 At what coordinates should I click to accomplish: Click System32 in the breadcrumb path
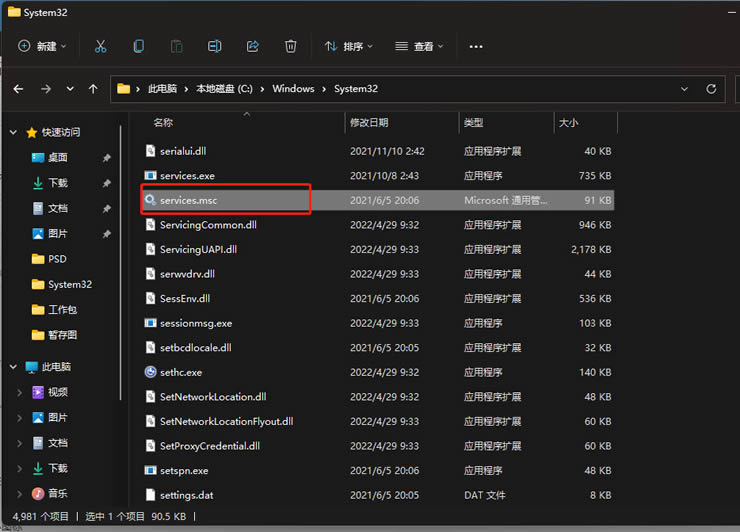(x=356, y=89)
